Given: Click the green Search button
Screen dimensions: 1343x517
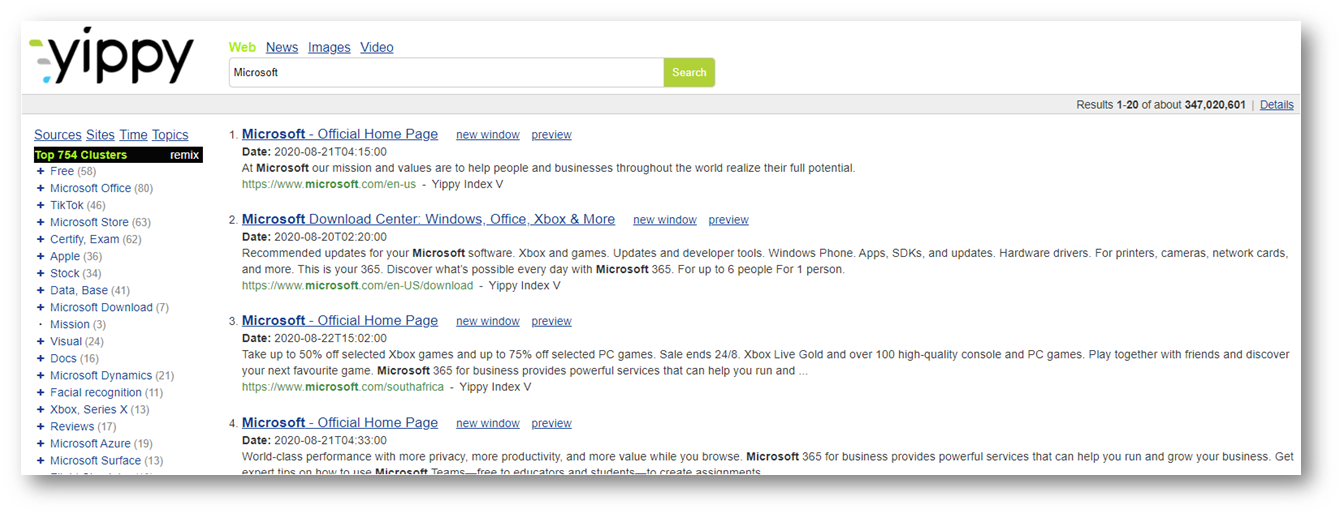Looking at the screenshot, I should (689, 72).
